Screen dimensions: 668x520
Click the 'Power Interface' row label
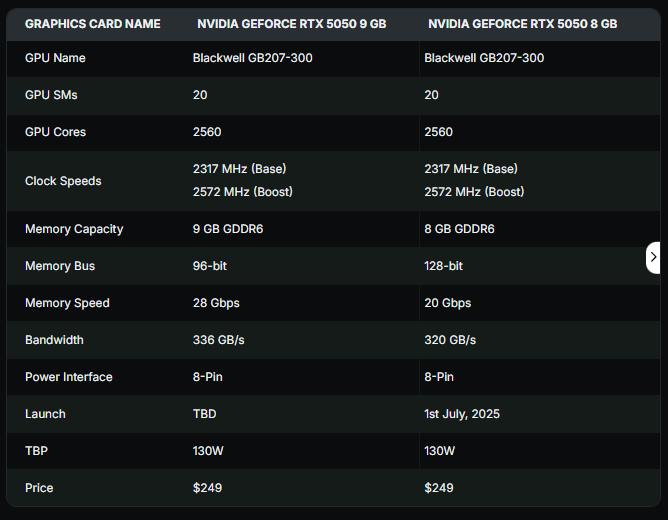(x=68, y=377)
